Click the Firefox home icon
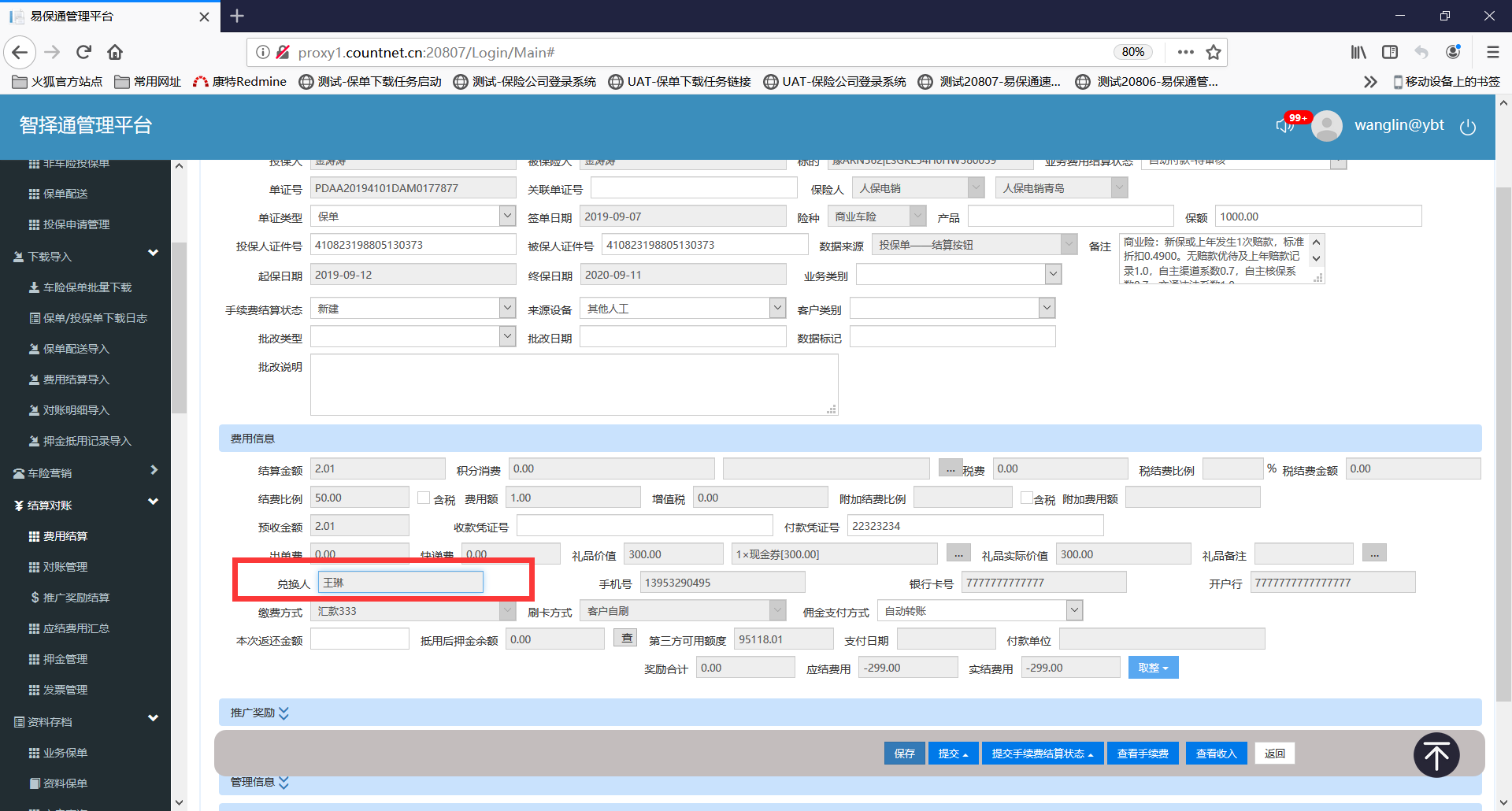 pos(115,52)
